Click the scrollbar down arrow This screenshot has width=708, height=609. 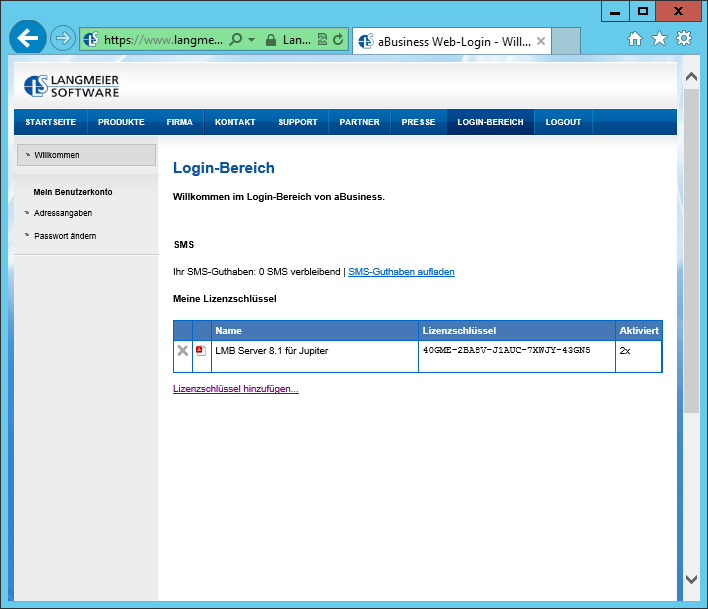coord(691,579)
